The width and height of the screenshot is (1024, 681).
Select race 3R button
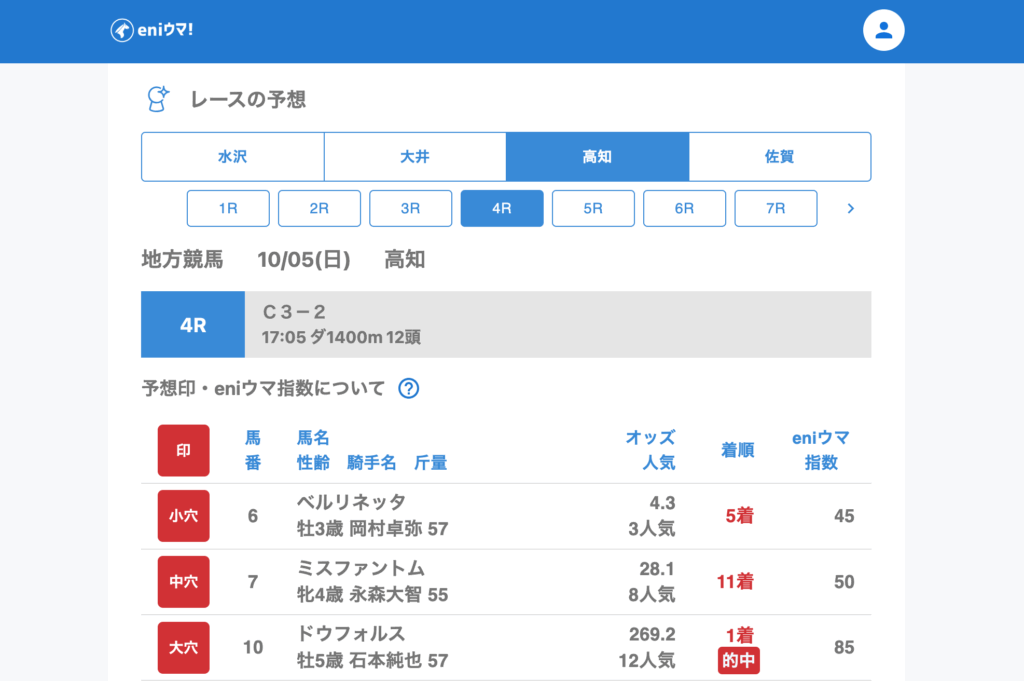(410, 208)
